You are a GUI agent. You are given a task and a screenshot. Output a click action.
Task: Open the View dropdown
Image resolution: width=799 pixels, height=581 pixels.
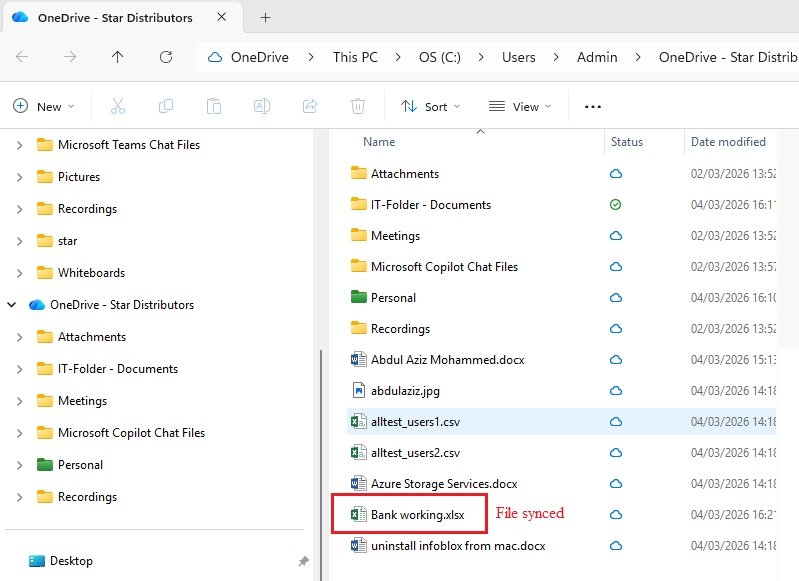click(520, 107)
